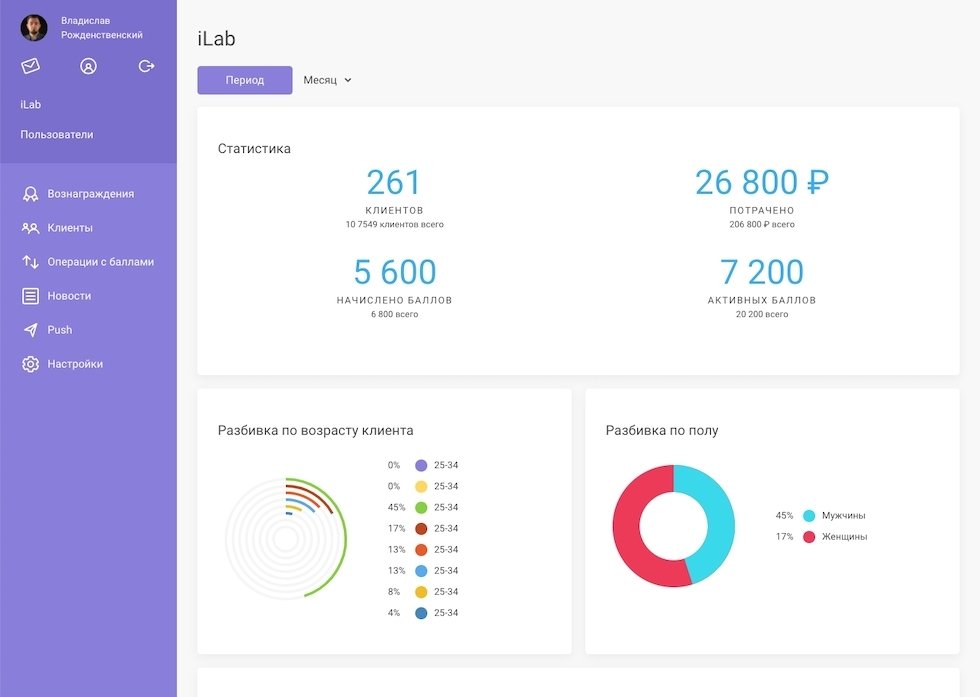980x697 pixels.
Task: Click the iLab page title
Action: pyautogui.click(x=216, y=39)
